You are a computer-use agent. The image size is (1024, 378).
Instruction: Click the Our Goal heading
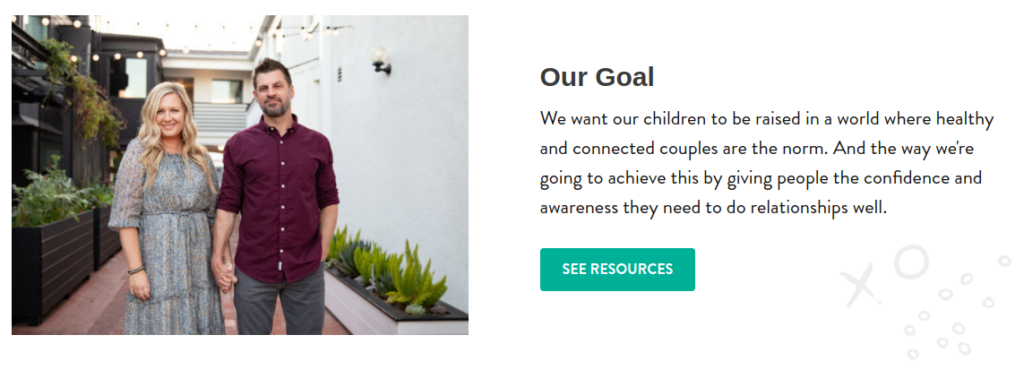(597, 77)
